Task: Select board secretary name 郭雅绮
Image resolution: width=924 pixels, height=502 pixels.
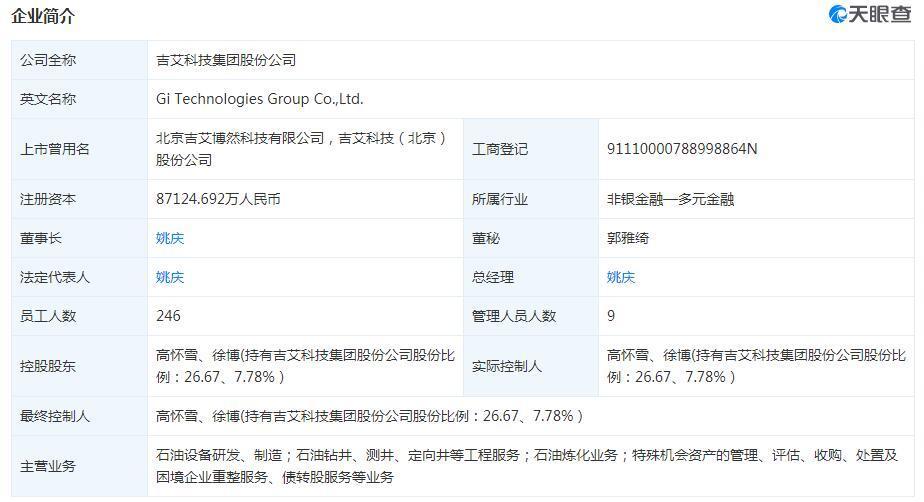Action: tap(628, 238)
